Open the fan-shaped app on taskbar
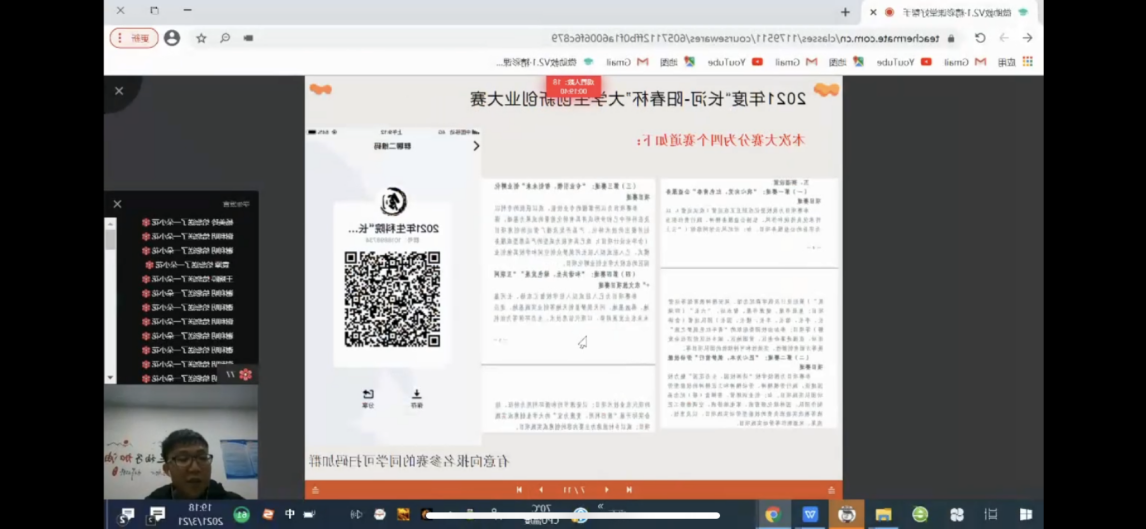The height and width of the screenshot is (529, 1146). 956,514
